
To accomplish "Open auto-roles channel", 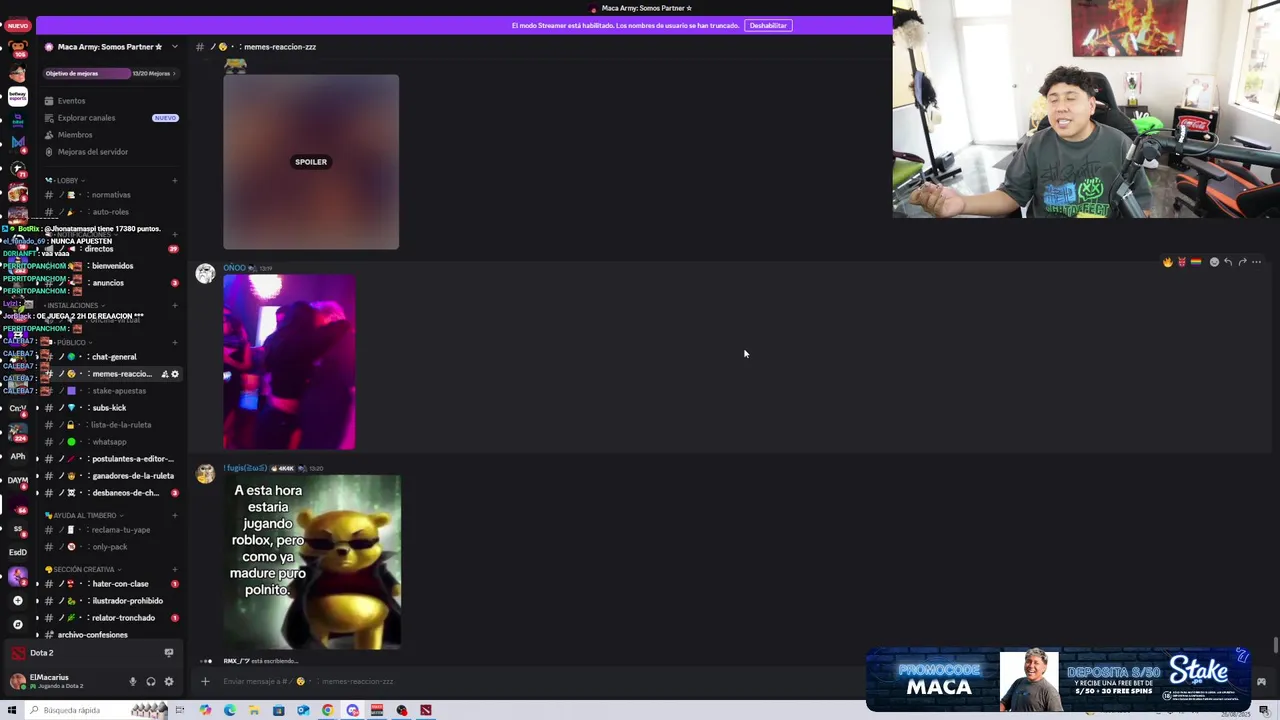I will pos(110,212).
